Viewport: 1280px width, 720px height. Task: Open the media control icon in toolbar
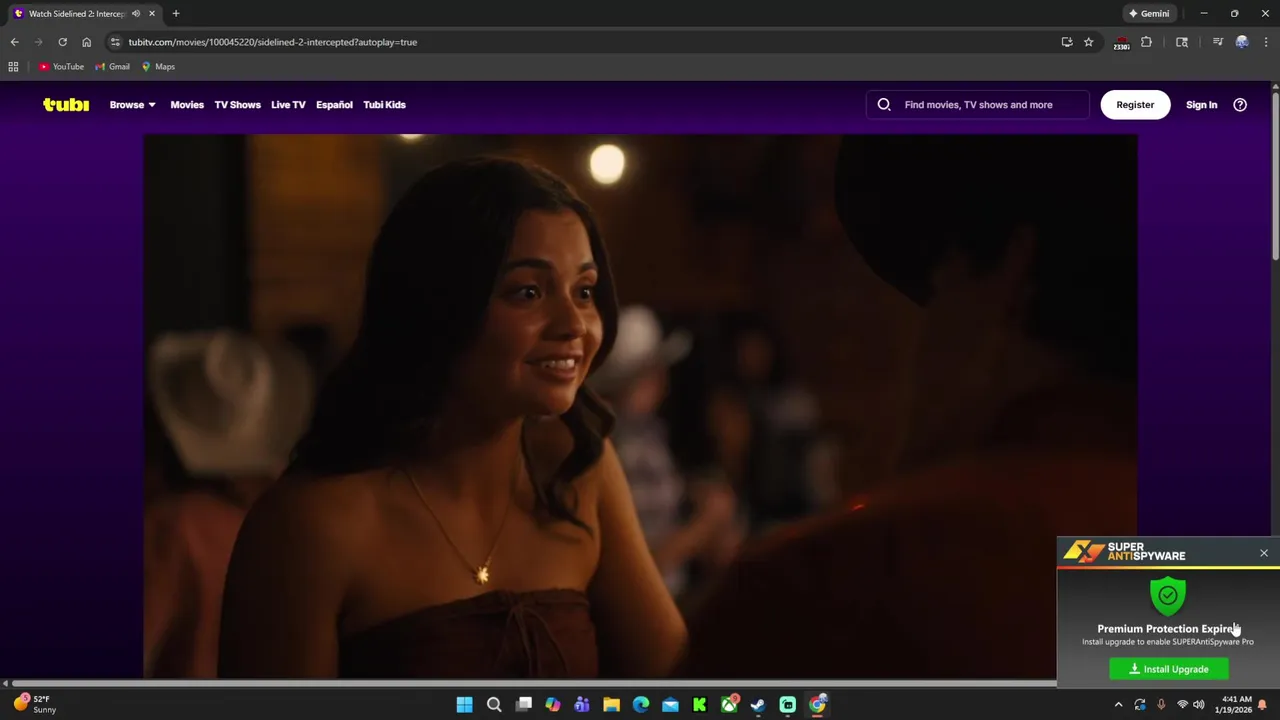coord(1217,42)
